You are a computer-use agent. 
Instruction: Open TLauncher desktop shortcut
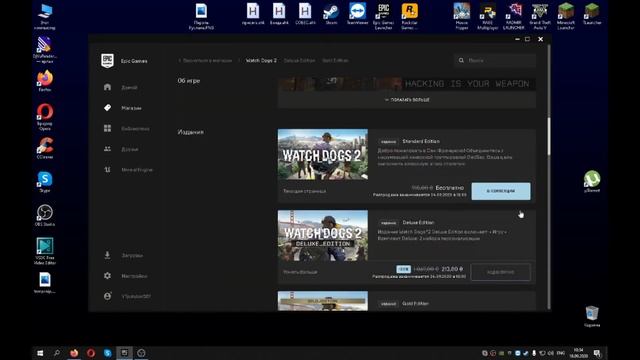coord(592,14)
